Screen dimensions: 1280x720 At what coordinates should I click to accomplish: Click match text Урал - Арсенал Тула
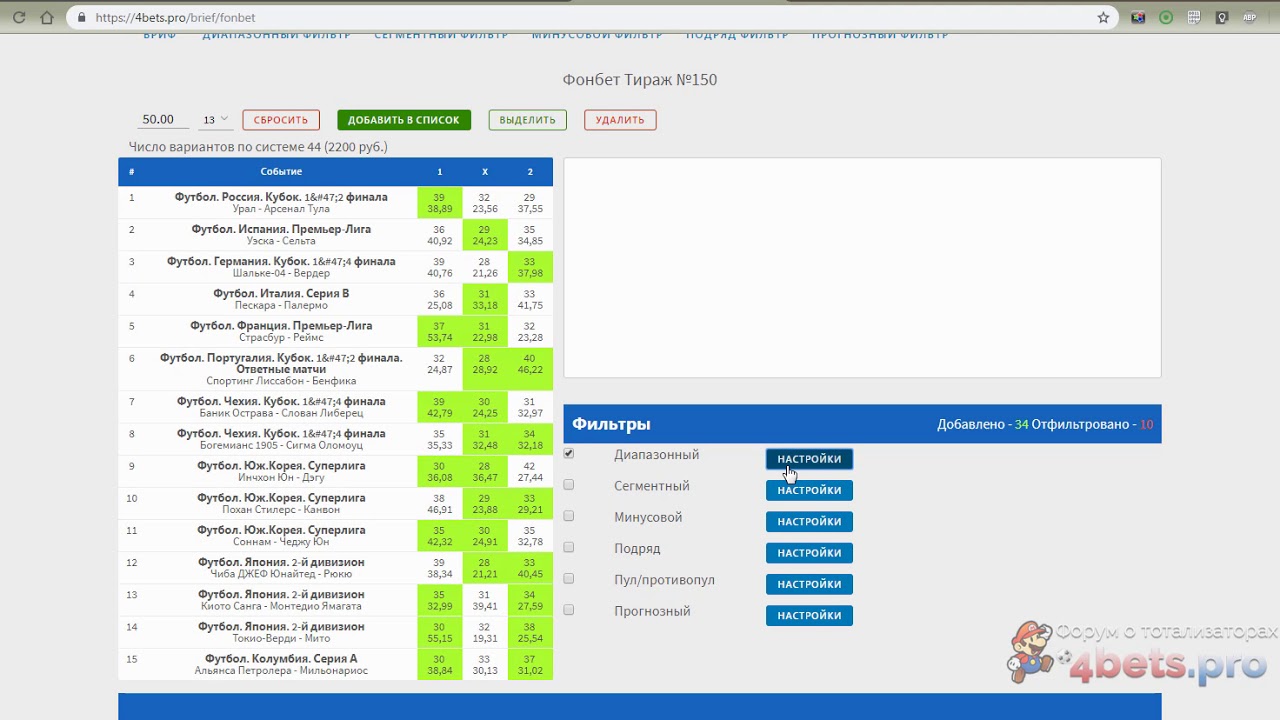(x=281, y=209)
